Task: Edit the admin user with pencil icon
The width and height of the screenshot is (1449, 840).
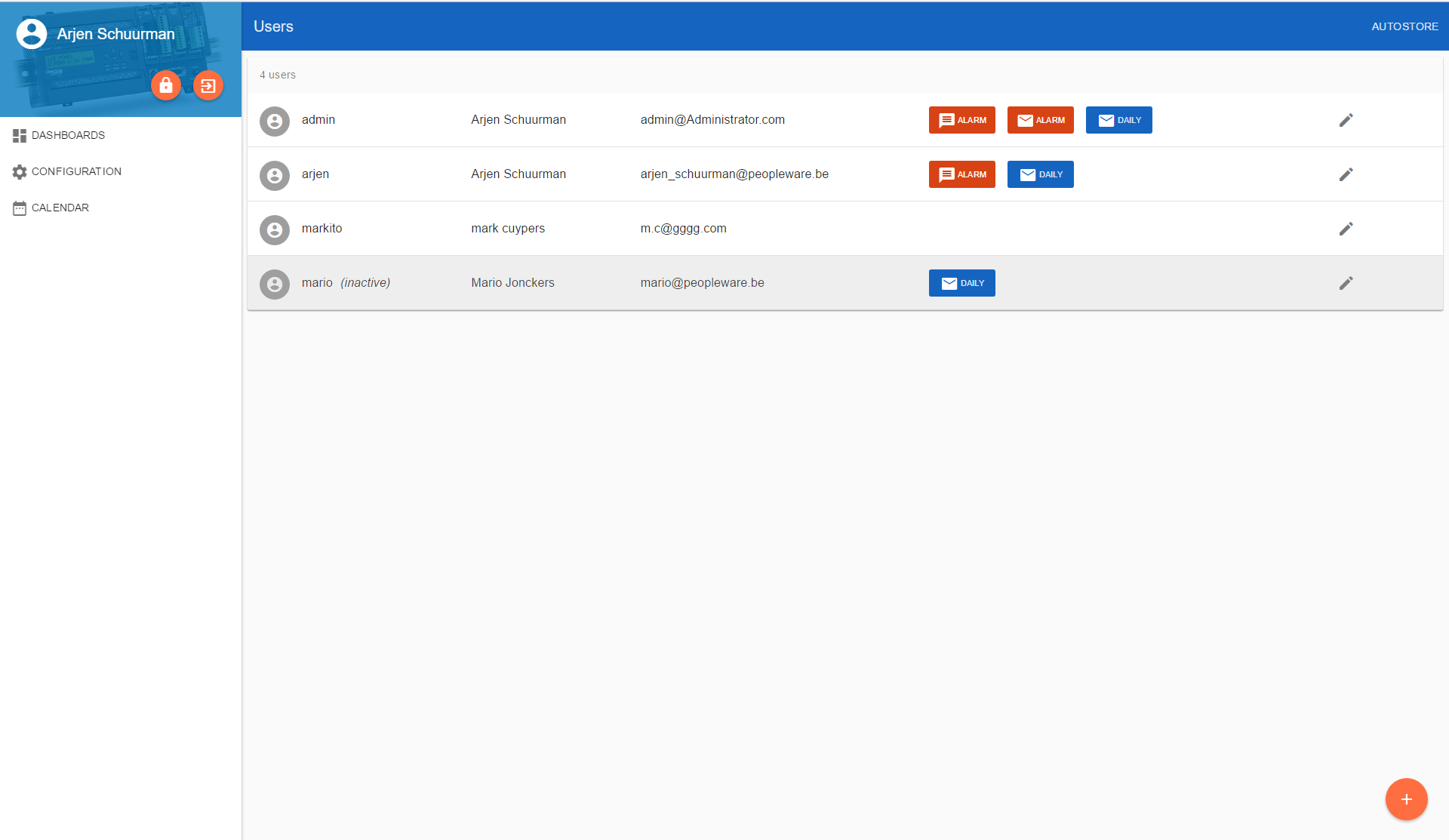Action: point(1346,120)
